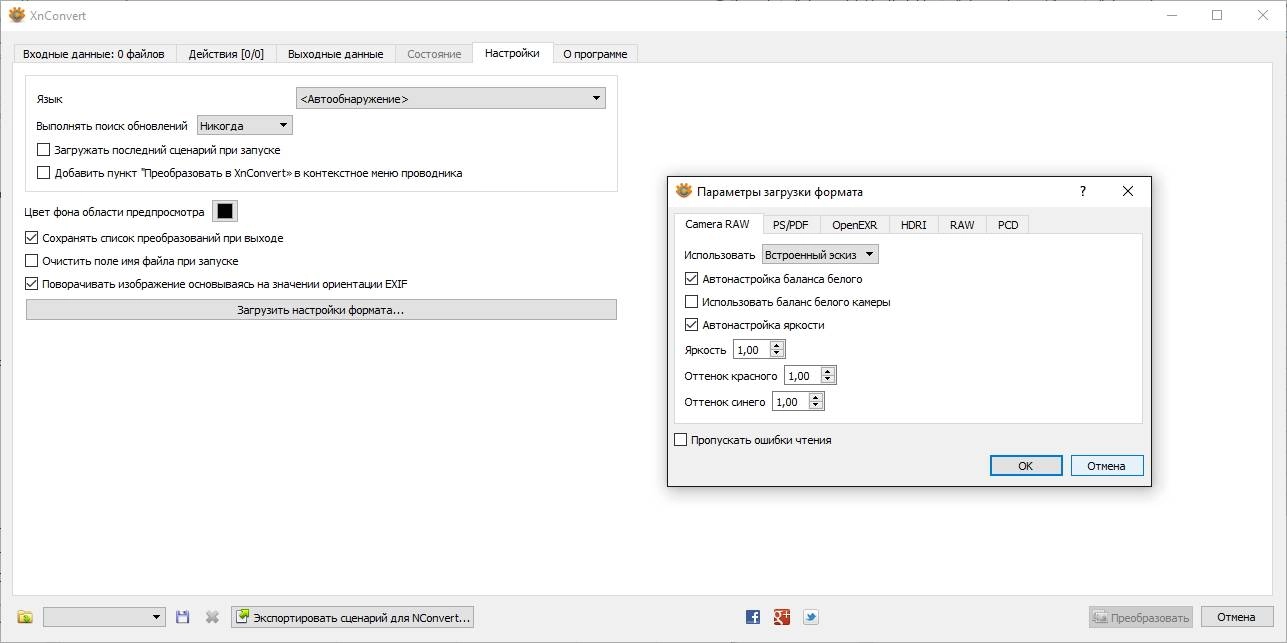
Task: Select the Настройки tab
Action: [512, 53]
